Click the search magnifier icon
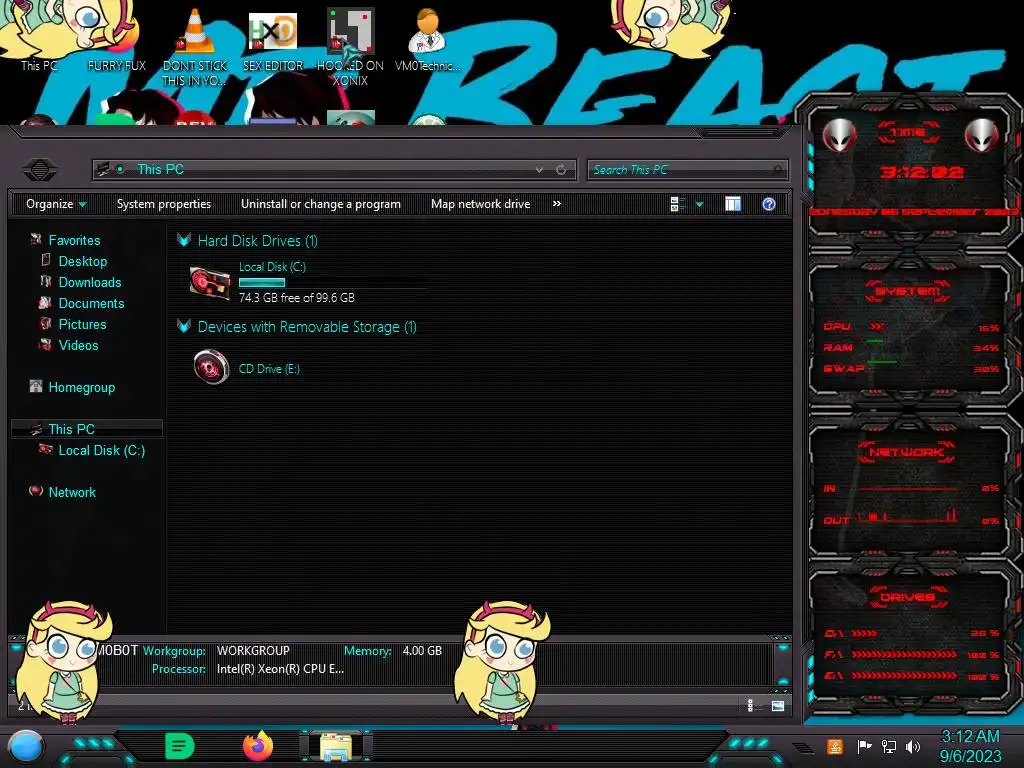This screenshot has height=768, width=1024. point(776,170)
